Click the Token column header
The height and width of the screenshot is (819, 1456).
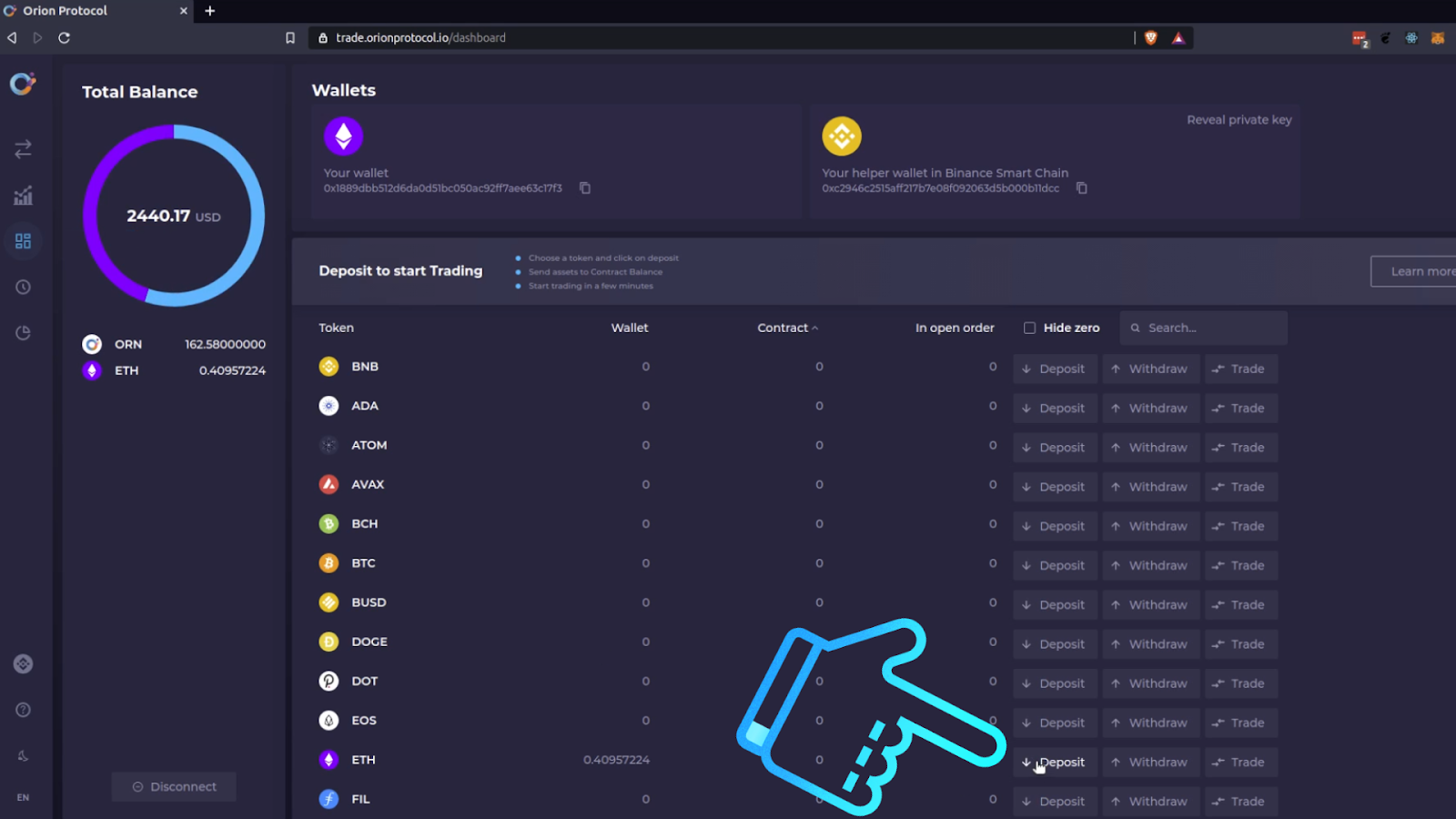336,328
